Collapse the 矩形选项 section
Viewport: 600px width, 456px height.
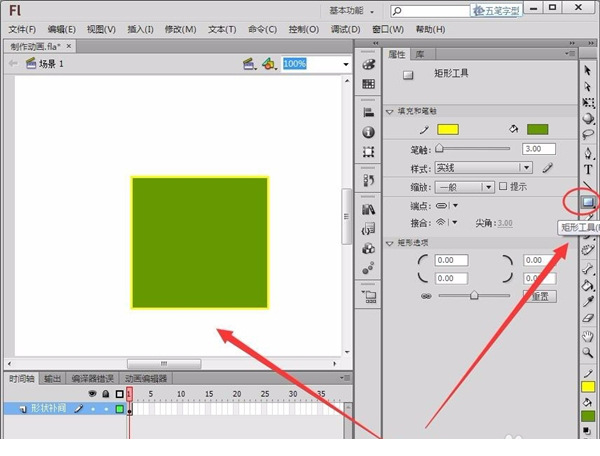[390, 243]
